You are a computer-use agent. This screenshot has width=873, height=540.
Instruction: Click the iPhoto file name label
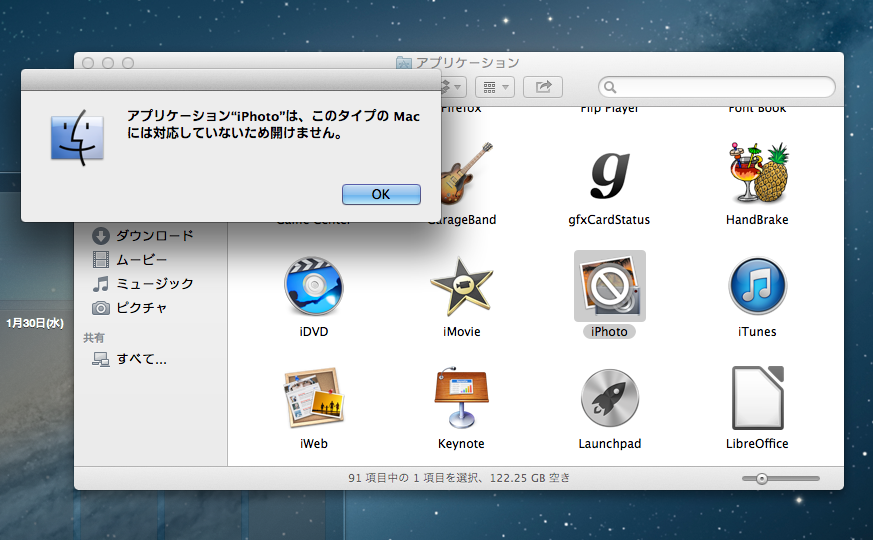pos(609,332)
